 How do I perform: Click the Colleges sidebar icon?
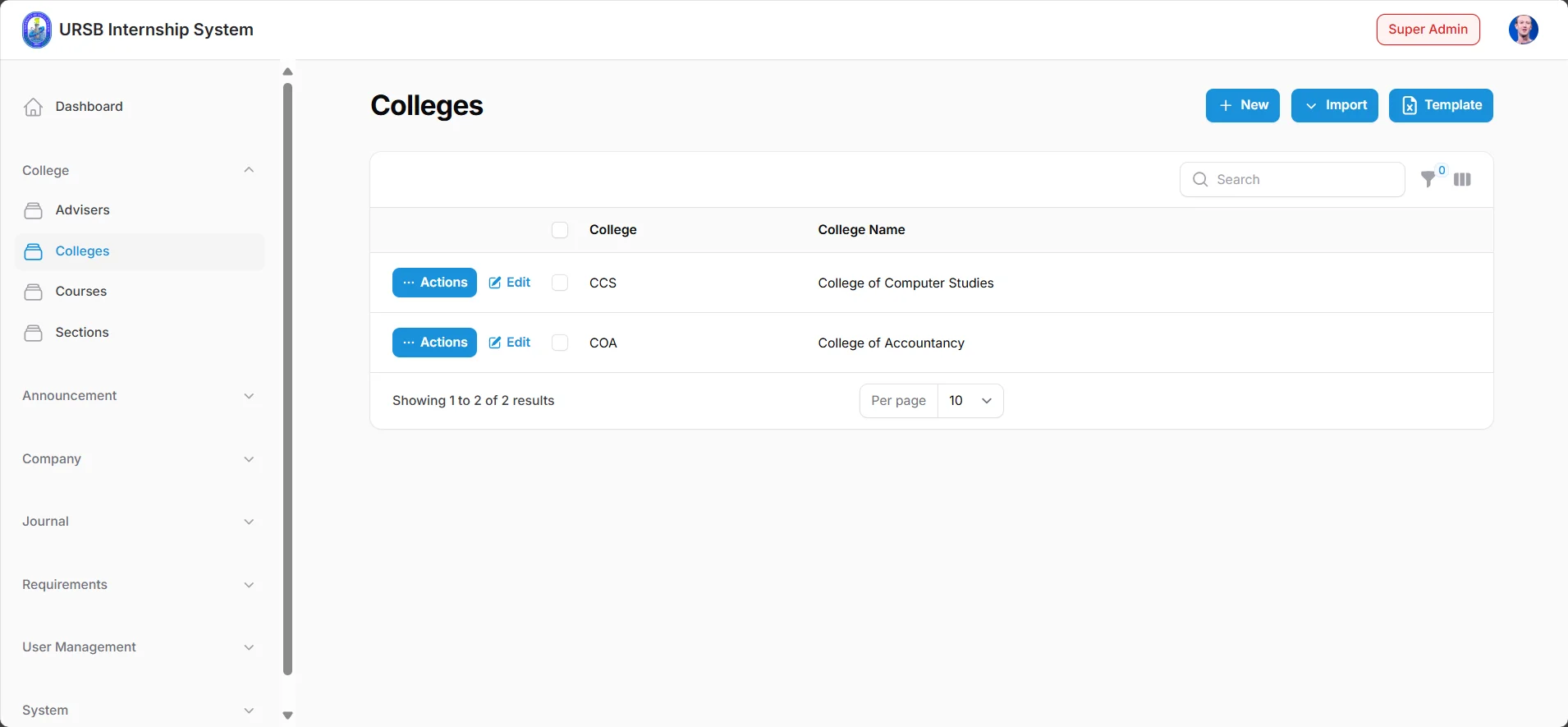click(34, 251)
